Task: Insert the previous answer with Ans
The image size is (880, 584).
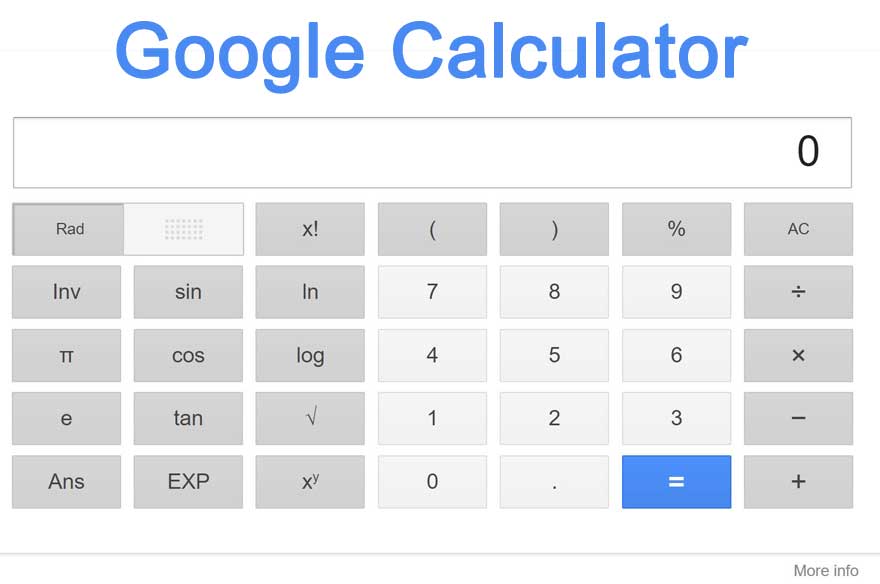Action: [66, 481]
